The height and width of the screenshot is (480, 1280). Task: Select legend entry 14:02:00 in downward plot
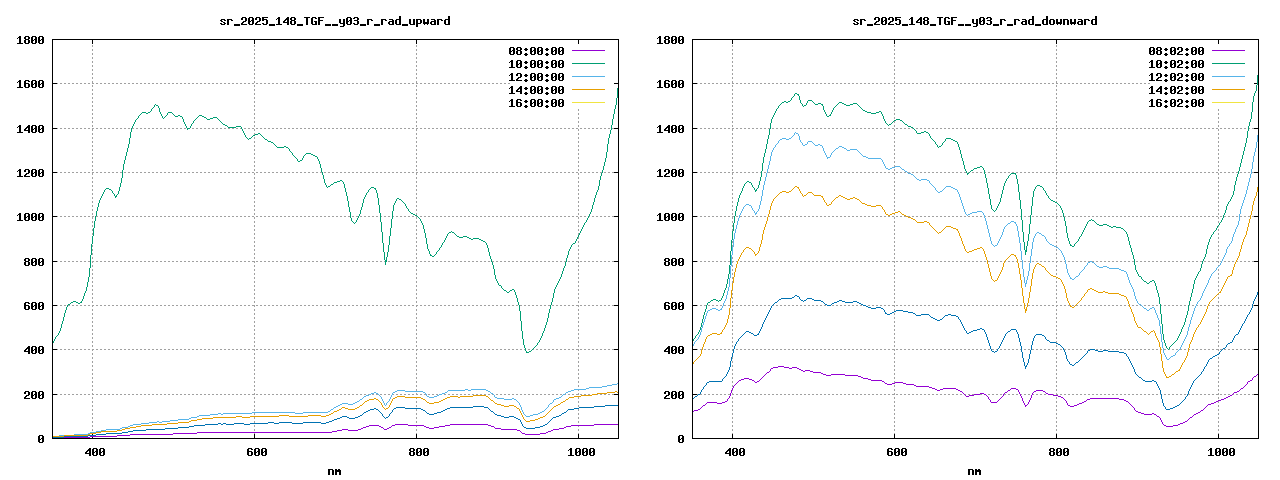pyautogui.click(x=1176, y=90)
